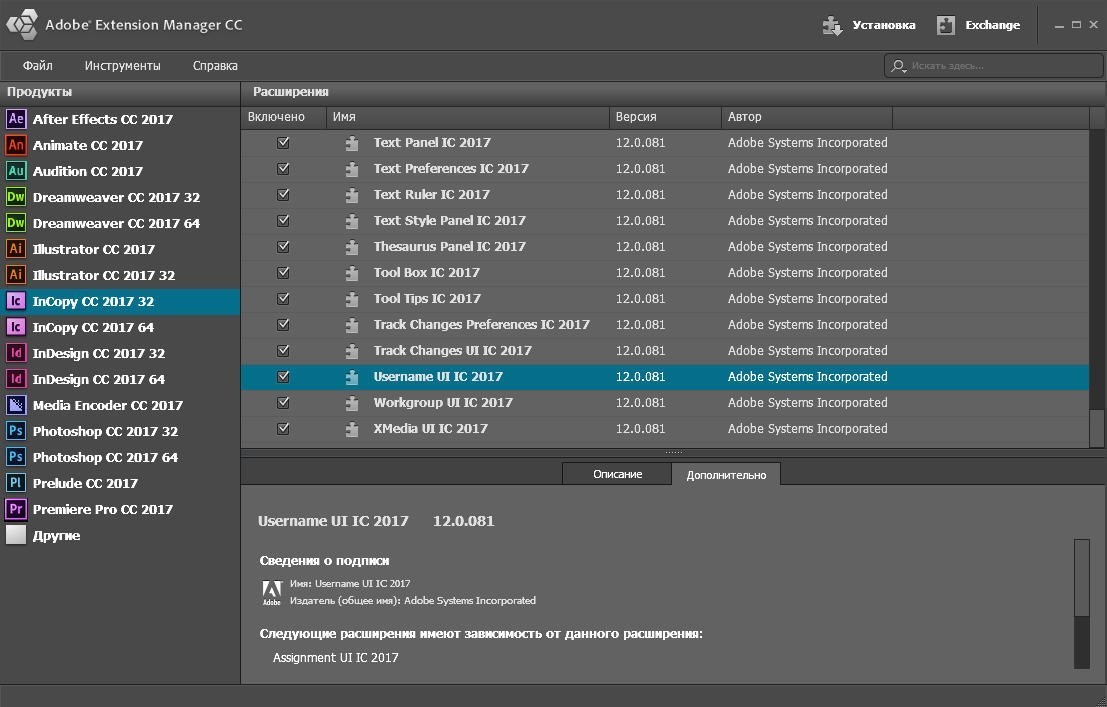Select the Workgroup UI IC 2017 row name
This screenshot has height=707, width=1107.
tap(443, 403)
